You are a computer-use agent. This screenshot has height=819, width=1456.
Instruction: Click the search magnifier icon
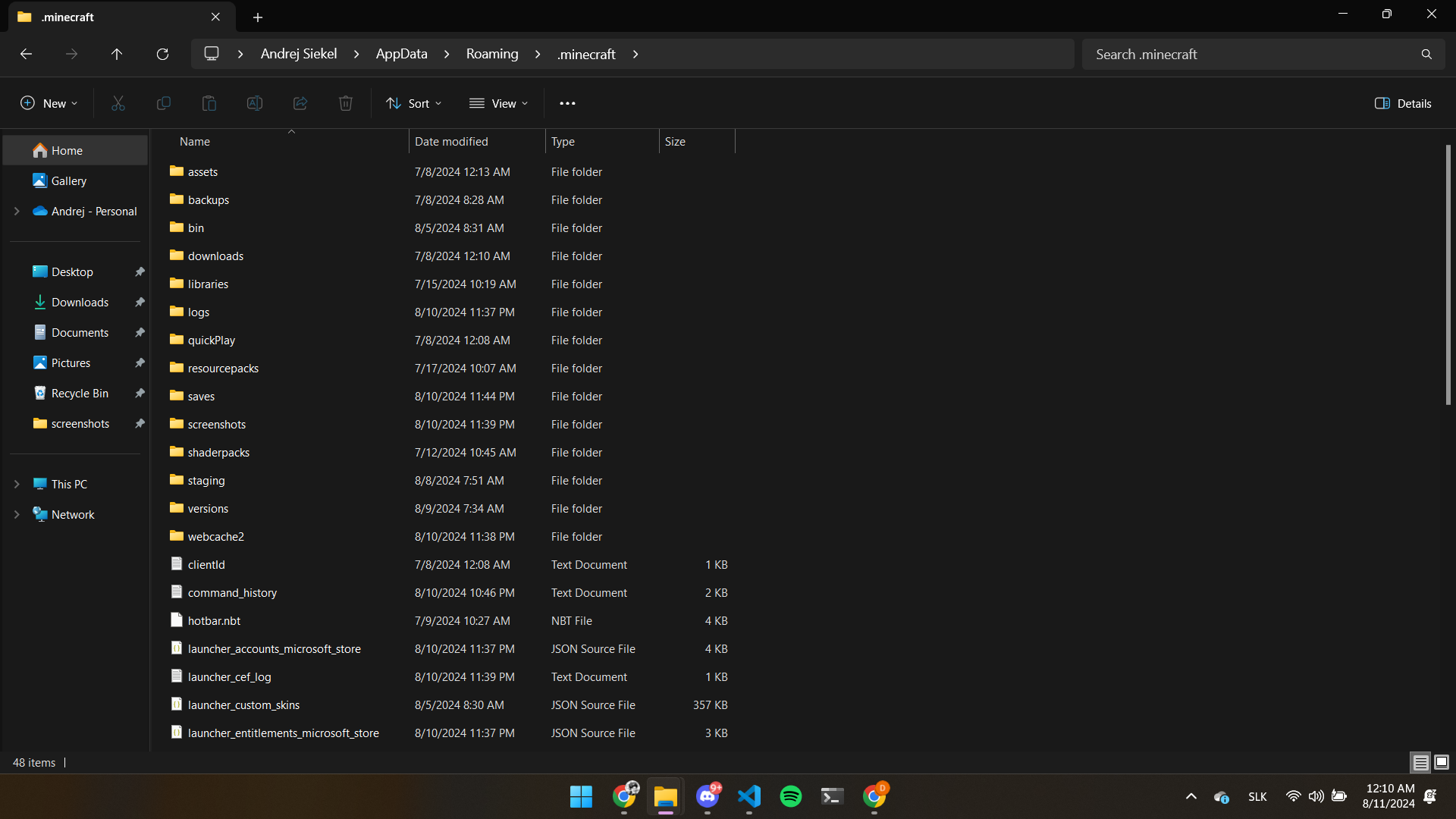pos(1426,54)
